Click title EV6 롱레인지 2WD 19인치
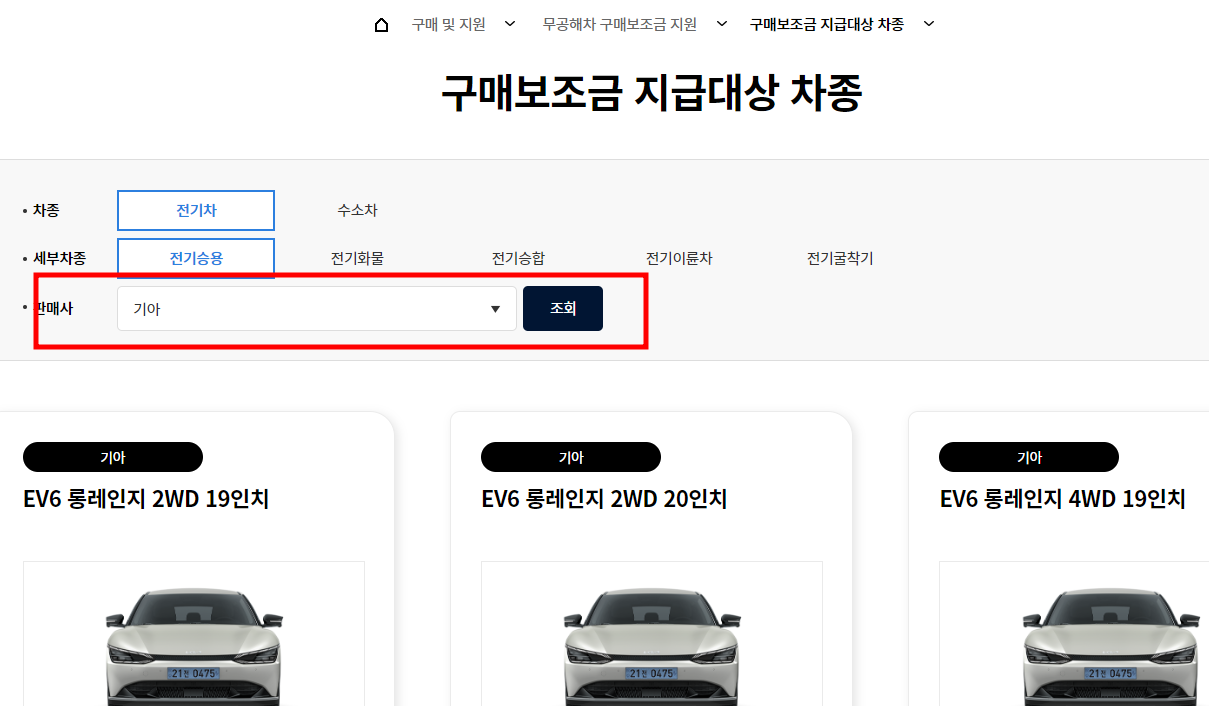1209x706 pixels. pyautogui.click(x=146, y=499)
